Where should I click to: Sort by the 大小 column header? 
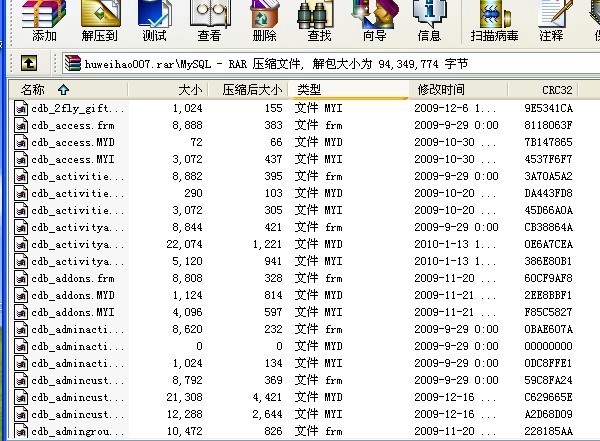coord(168,90)
